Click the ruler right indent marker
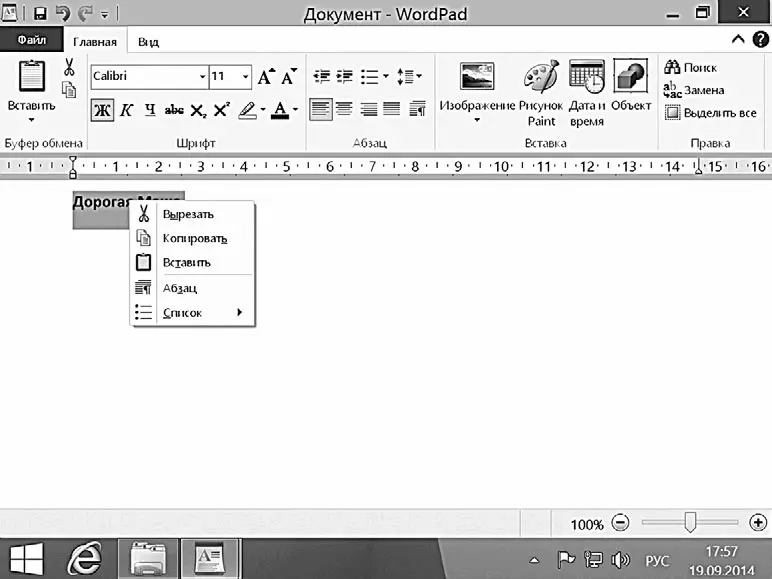 698,168
